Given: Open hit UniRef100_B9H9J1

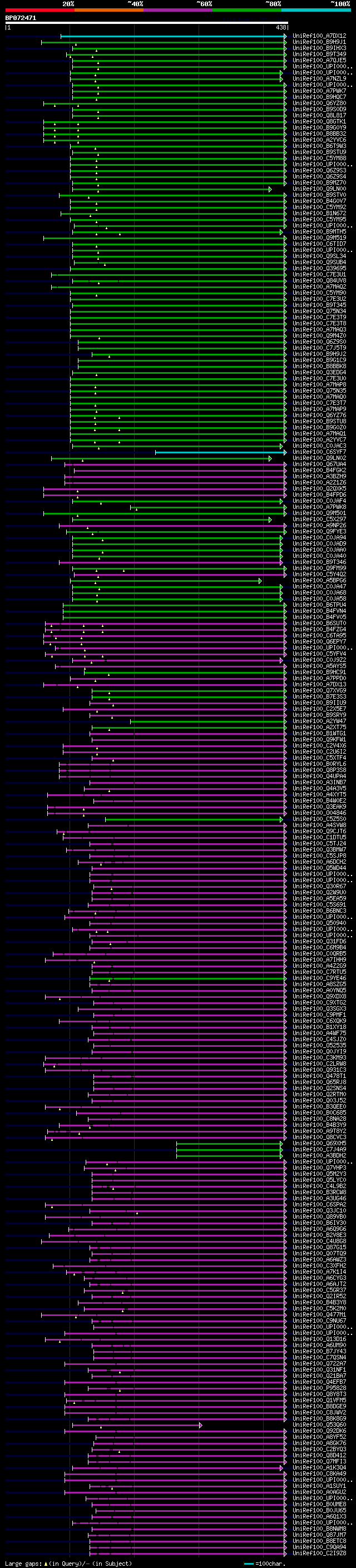Looking at the screenshot, I should pyautogui.click(x=319, y=42).
